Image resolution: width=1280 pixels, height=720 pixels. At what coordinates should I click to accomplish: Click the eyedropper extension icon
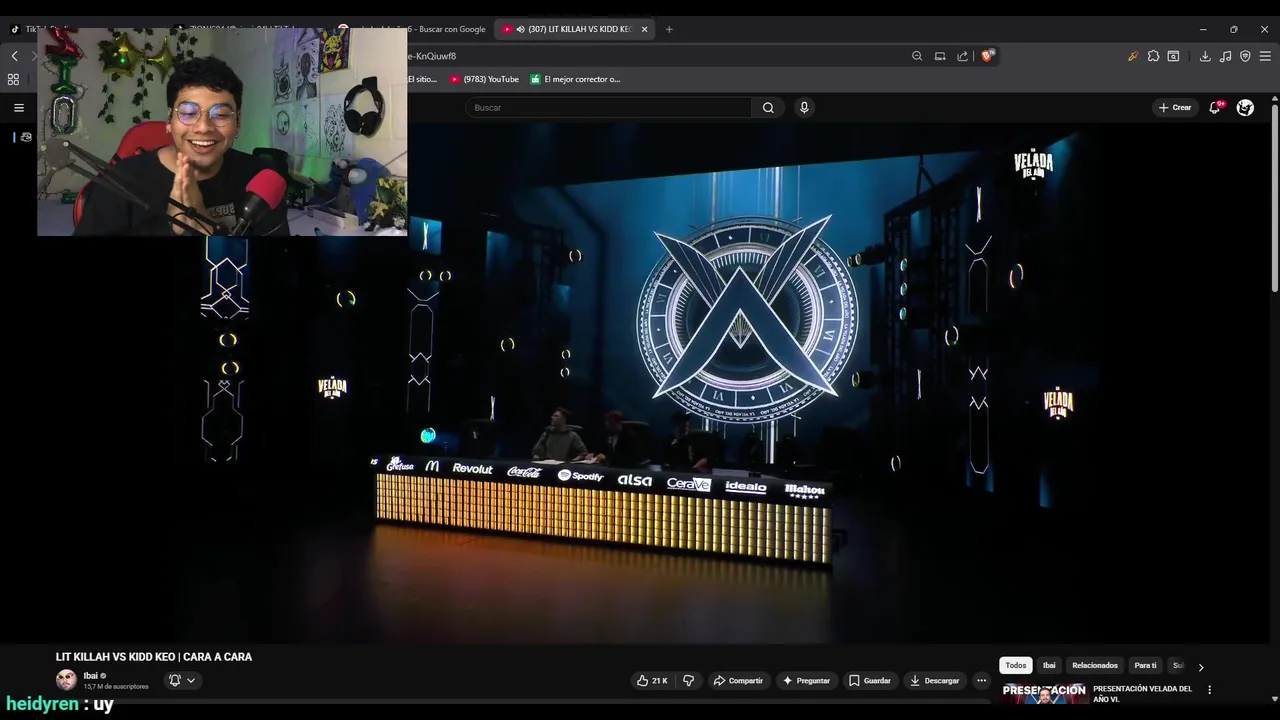[1133, 56]
